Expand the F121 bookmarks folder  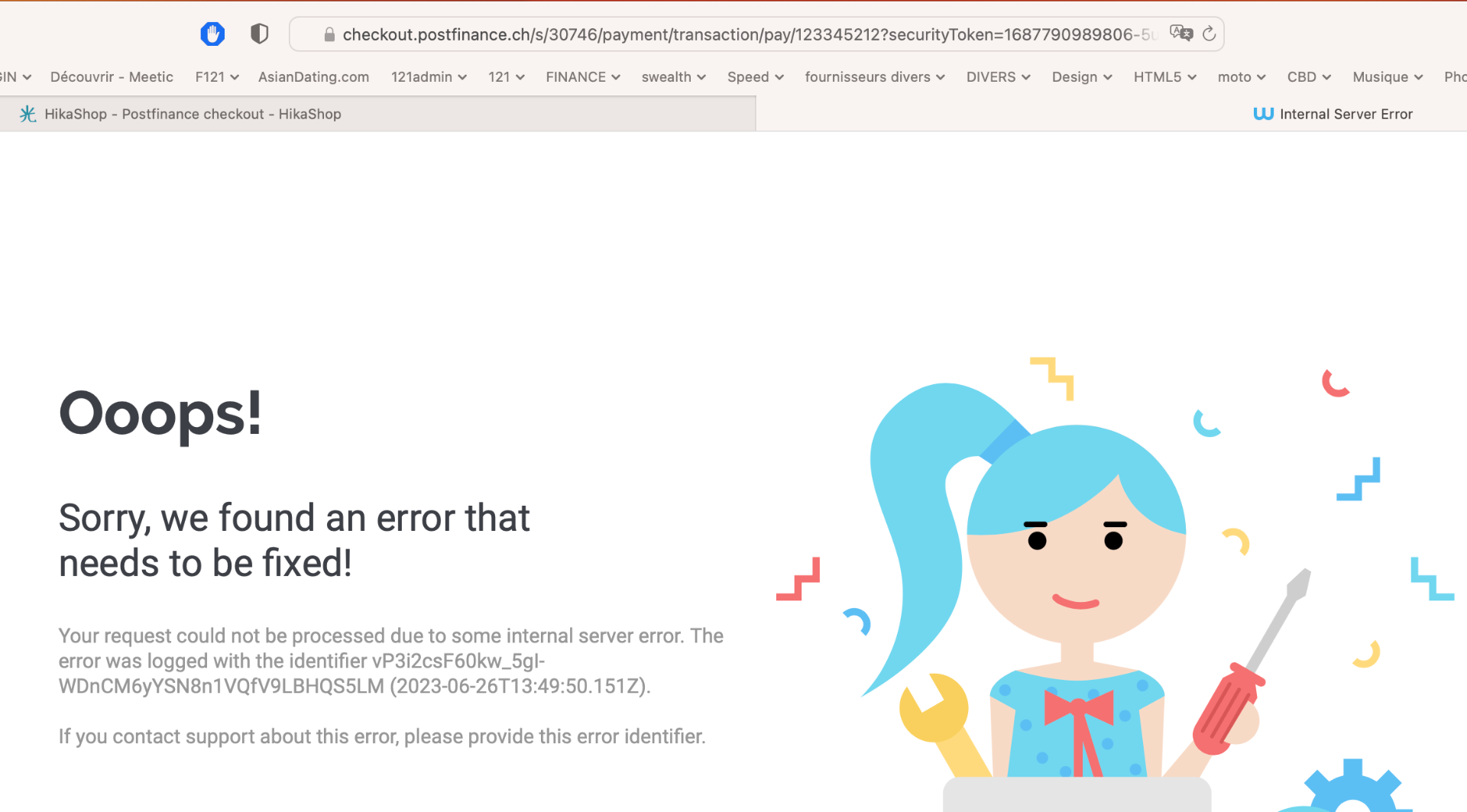pos(217,77)
